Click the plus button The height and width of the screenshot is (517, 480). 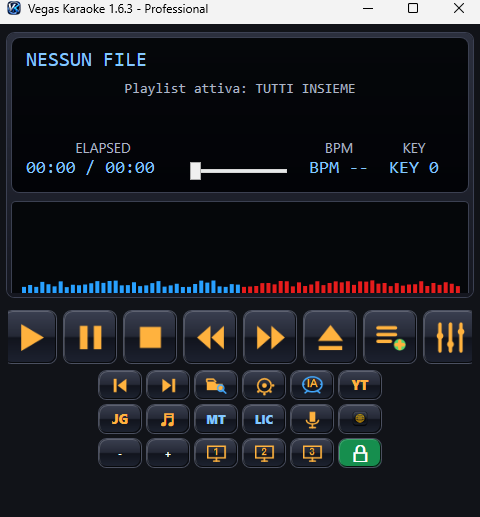[x=168, y=453]
